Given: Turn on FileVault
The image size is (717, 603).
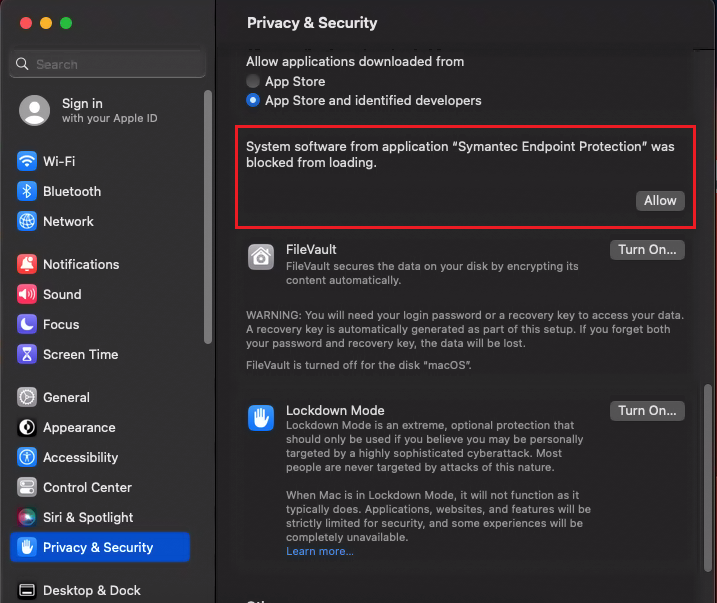Looking at the screenshot, I should (x=647, y=250).
